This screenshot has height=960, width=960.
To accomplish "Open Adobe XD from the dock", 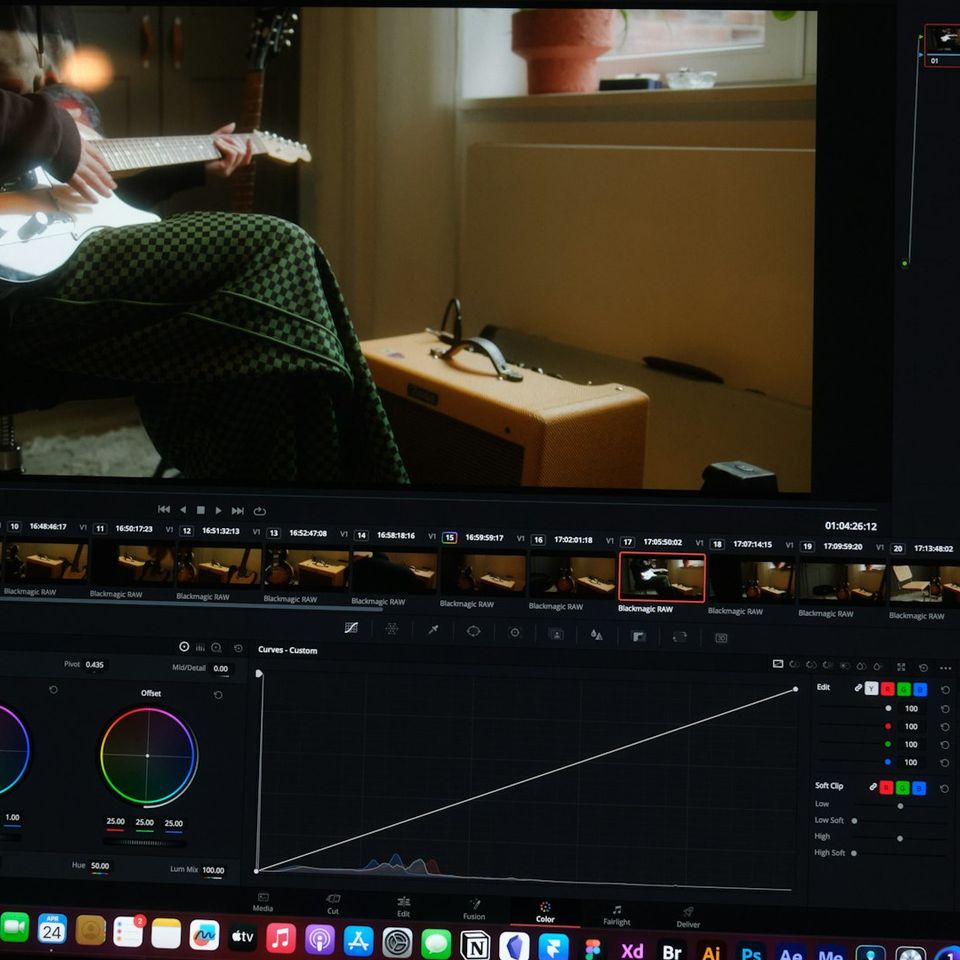I will (x=632, y=951).
